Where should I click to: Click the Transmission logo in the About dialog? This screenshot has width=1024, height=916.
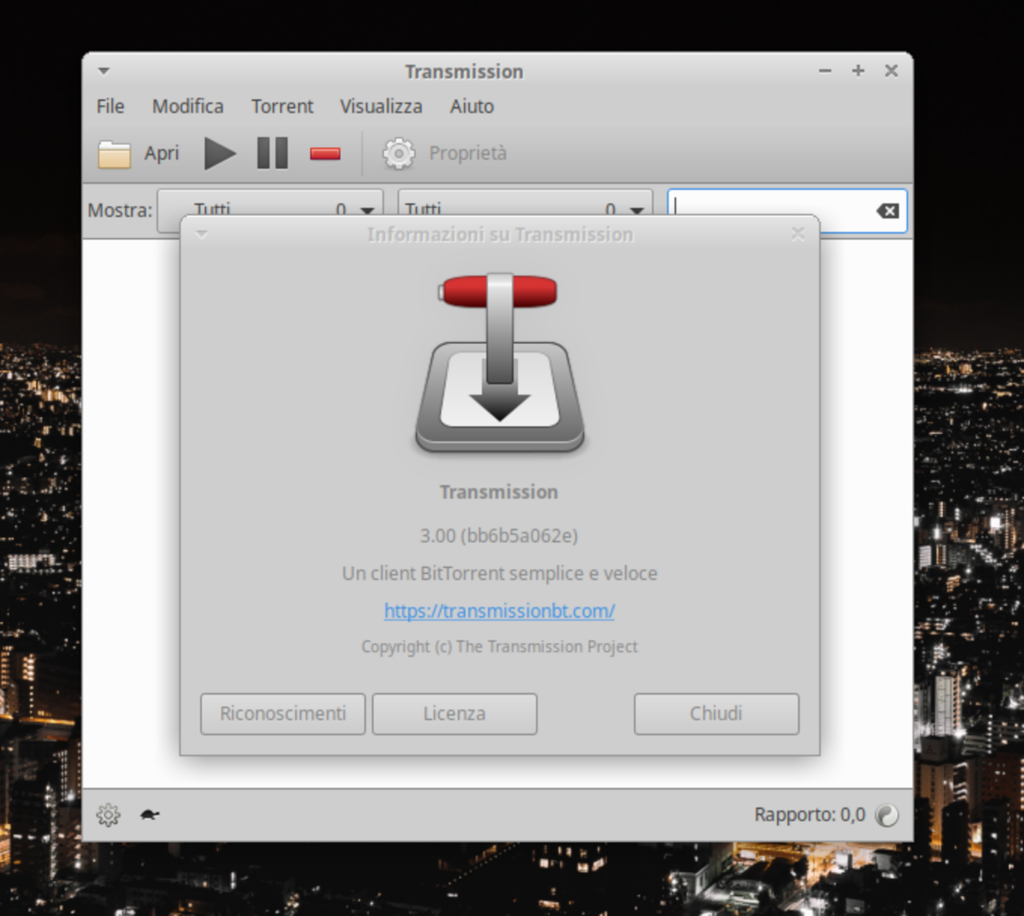(499, 362)
